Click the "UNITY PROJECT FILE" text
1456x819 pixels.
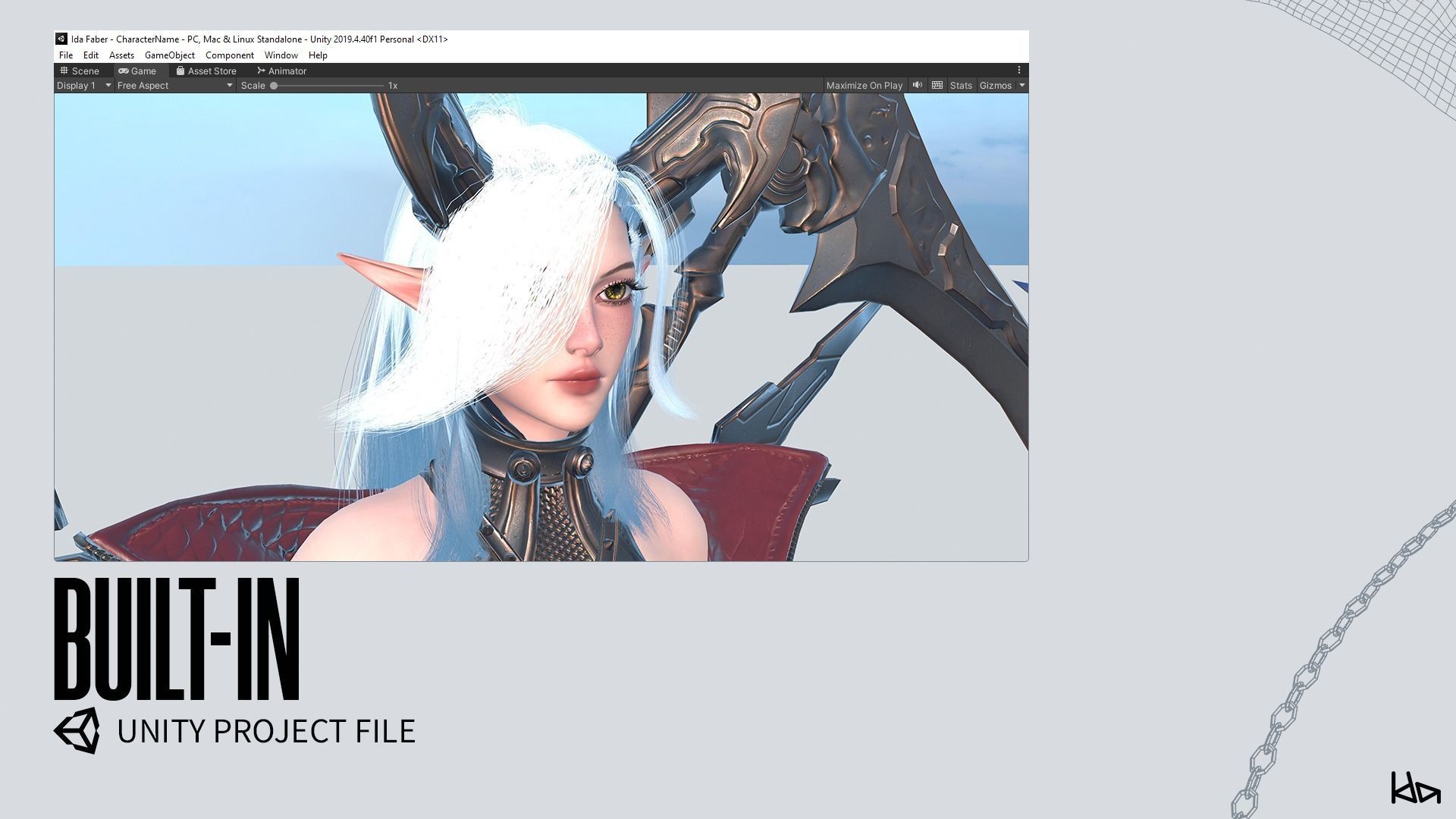pyautogui.click(x=266, y=731)
